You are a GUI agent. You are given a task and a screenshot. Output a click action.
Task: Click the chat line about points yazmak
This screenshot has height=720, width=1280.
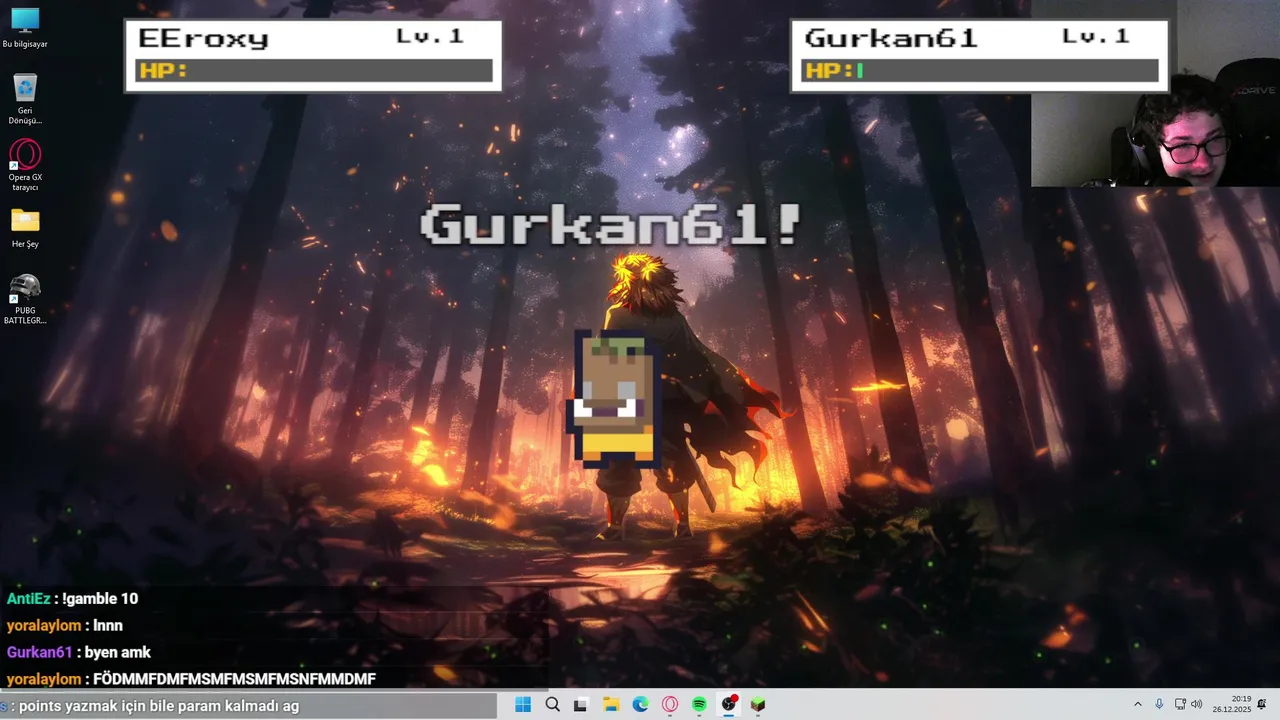[150, 706]
